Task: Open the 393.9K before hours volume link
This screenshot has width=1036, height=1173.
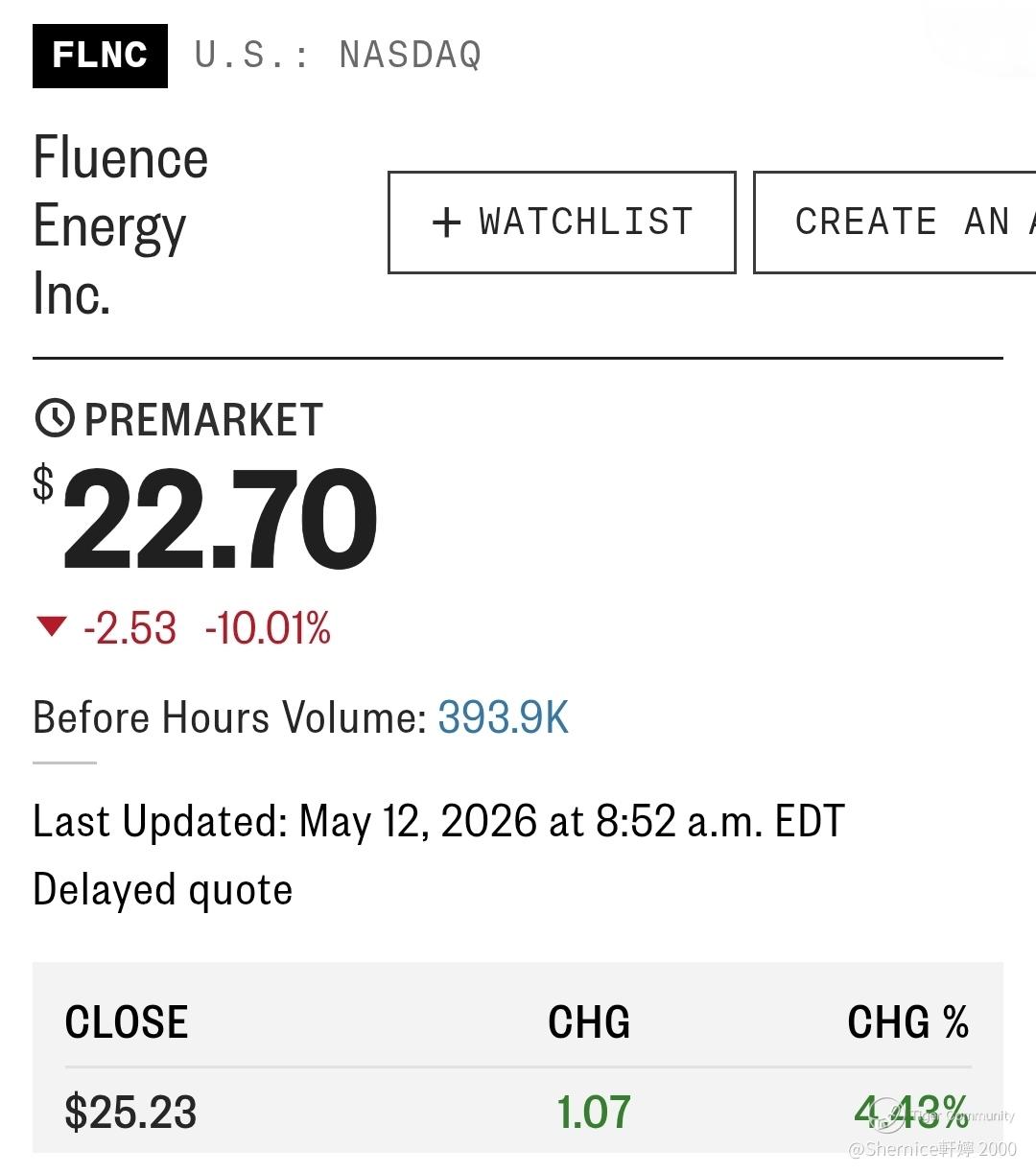Action: point(504,717)
